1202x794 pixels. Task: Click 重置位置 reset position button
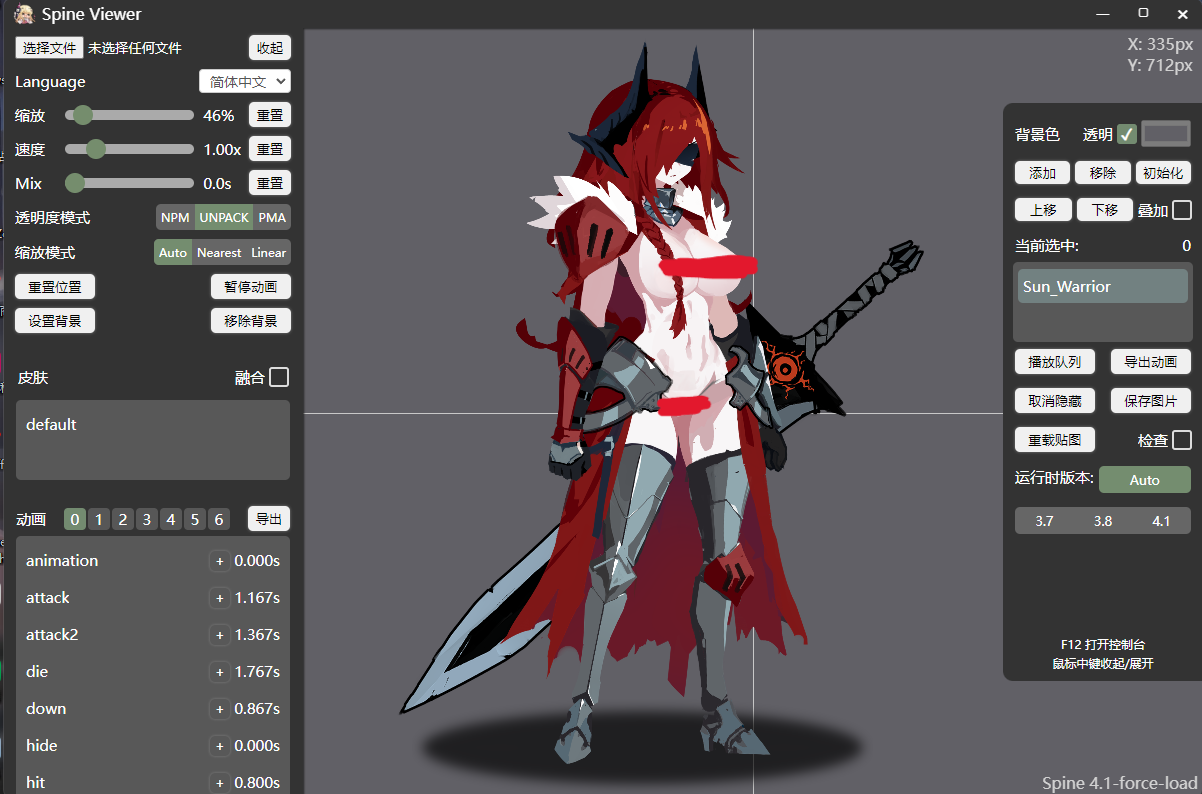coord(55,287)
